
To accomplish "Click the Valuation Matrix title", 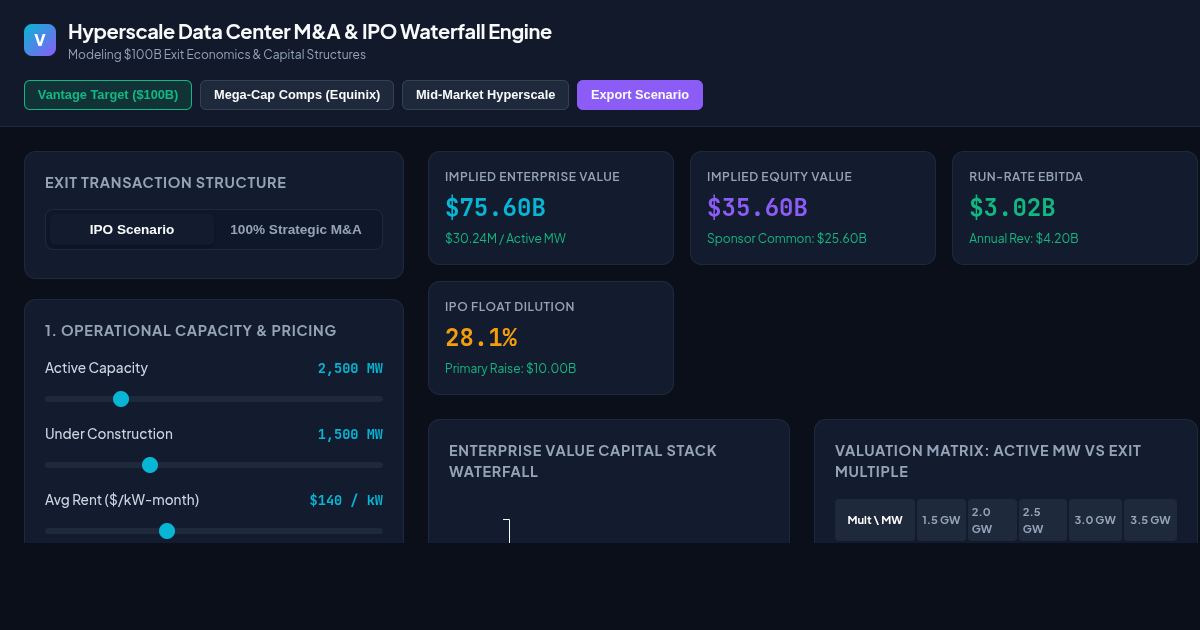I will [x=988, y=461].
